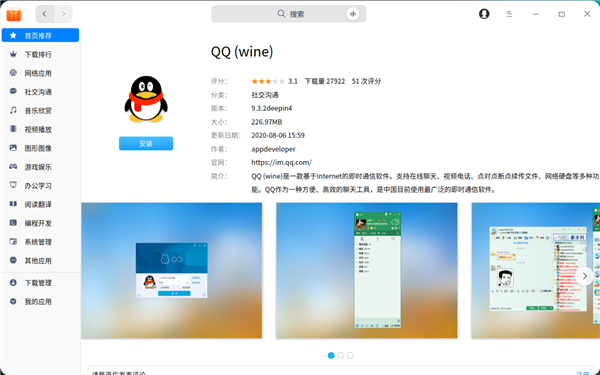Click the crown icon for 下载排行
The image size is (600, 375).
[13, 54]
